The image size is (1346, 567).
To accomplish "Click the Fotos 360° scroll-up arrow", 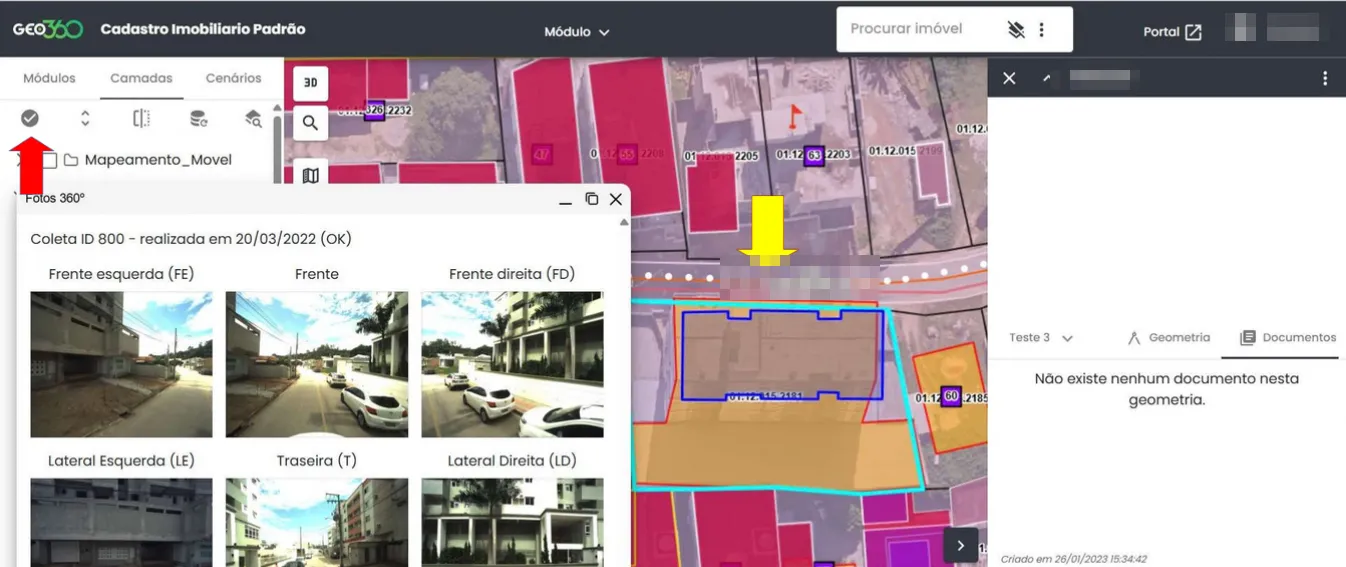I will 624,223.
